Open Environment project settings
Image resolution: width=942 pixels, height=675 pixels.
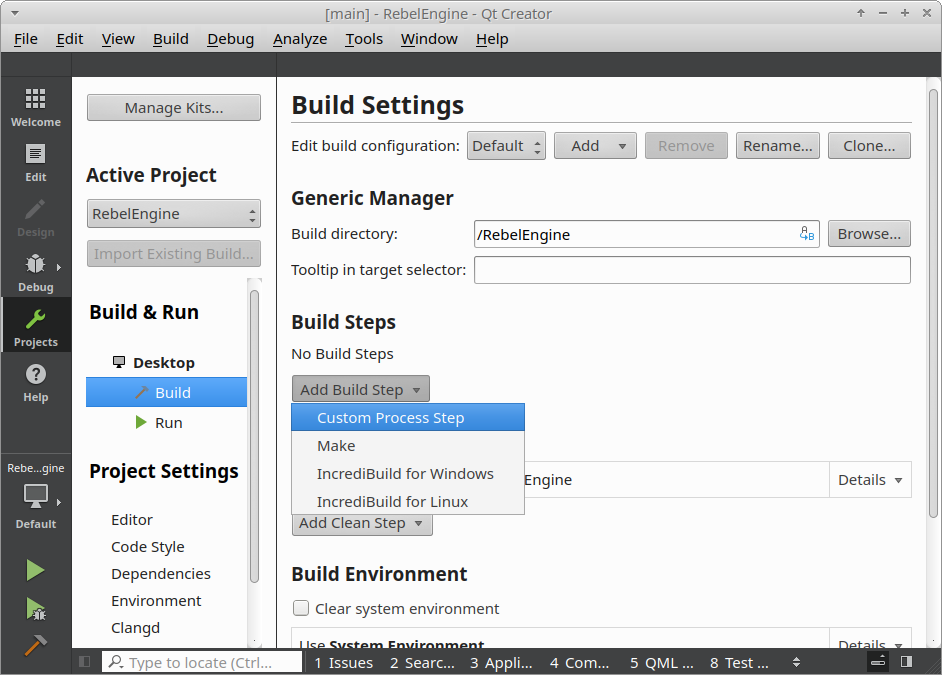156,601
